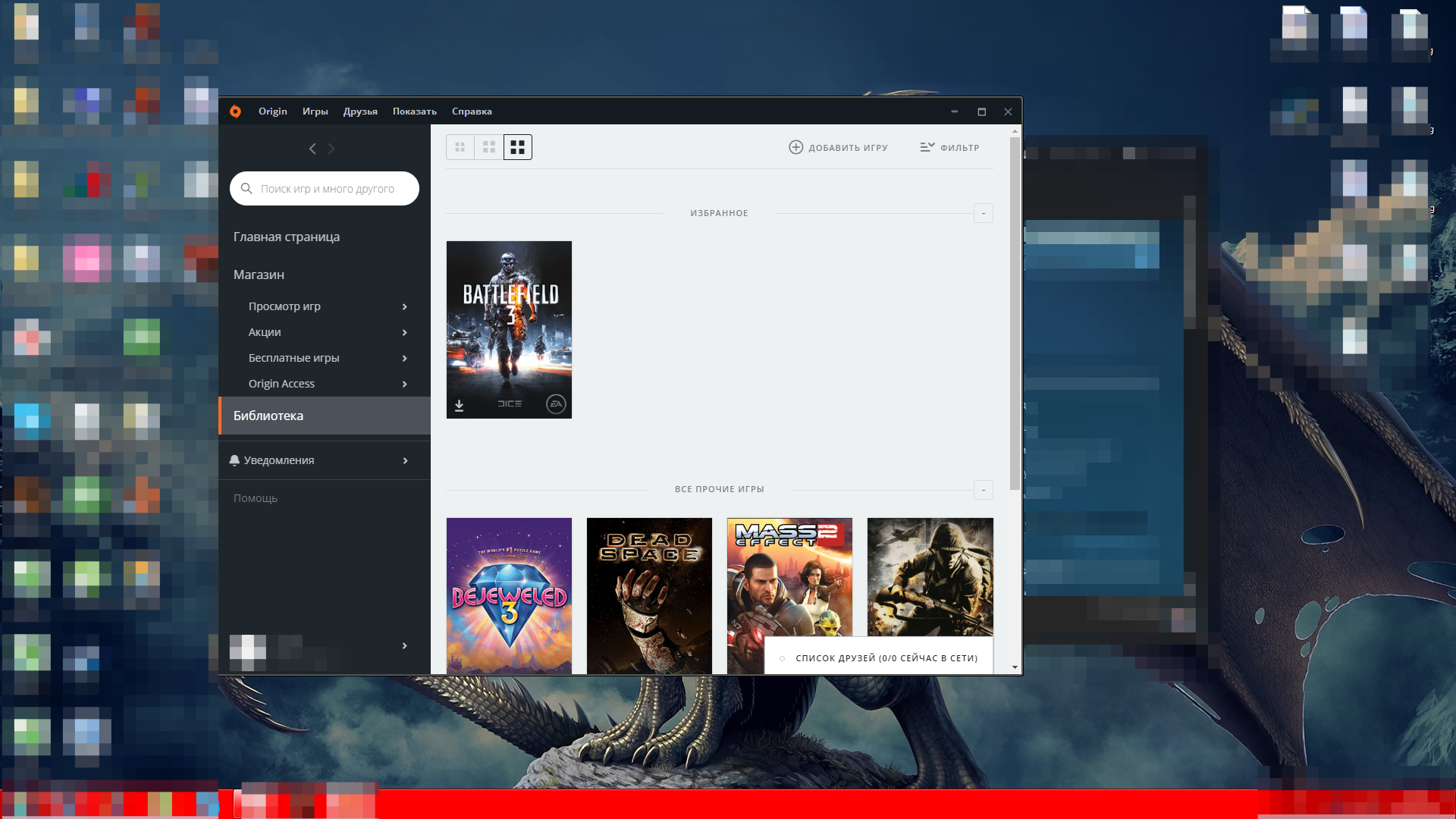1456x819 pixels.
Task: Open Battlefield 3 game tile
Action: (x=509, y=330)
